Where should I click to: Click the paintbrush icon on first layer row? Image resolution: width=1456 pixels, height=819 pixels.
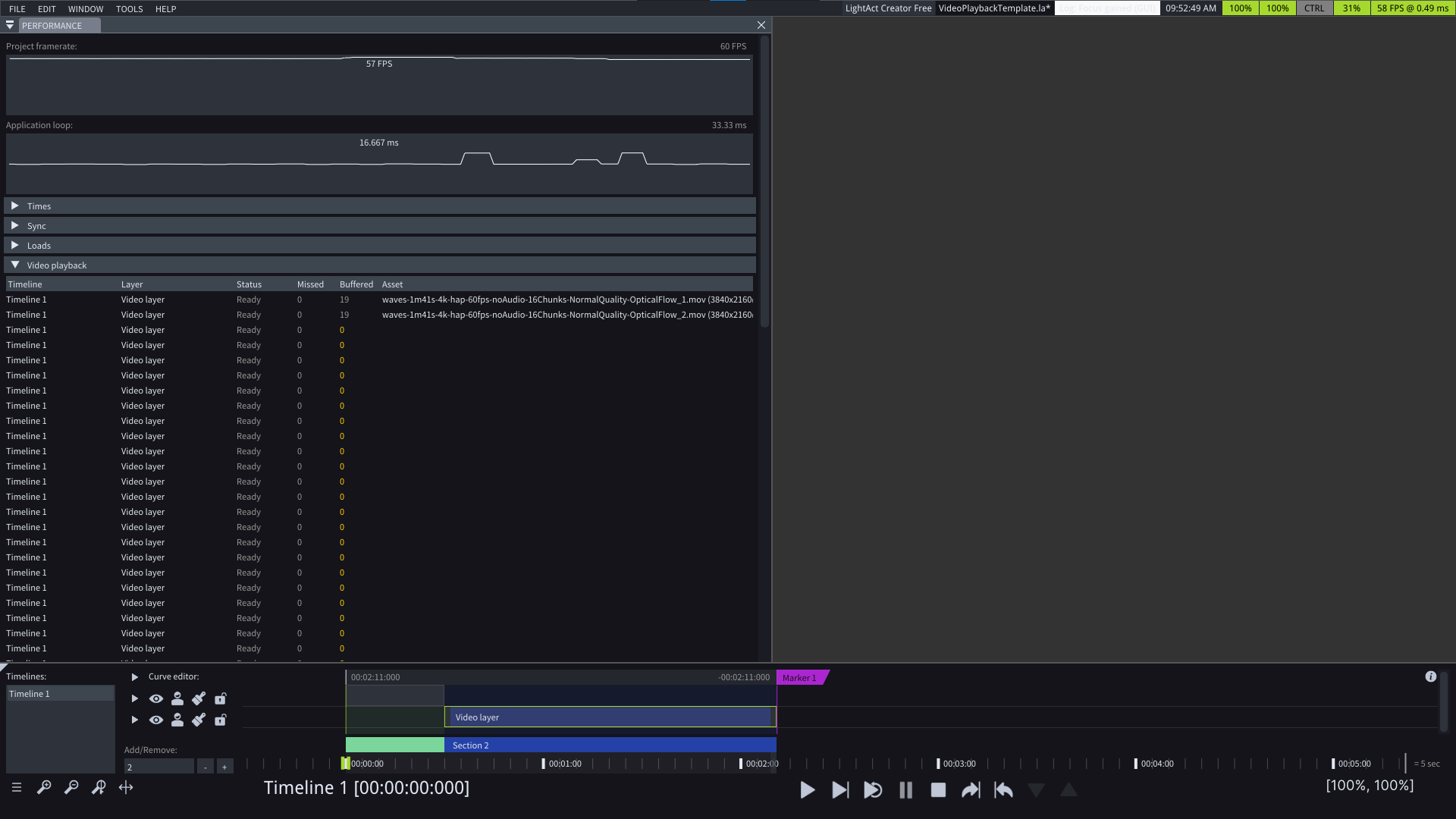199,698
